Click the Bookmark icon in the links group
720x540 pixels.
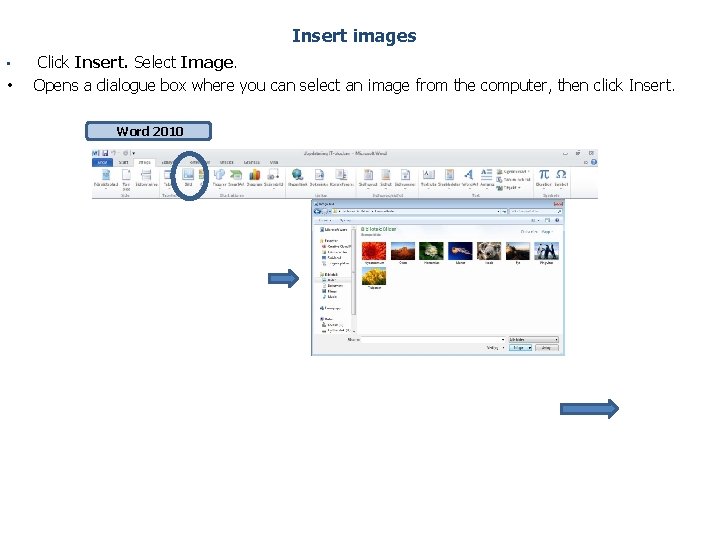(x=319, y=174)
